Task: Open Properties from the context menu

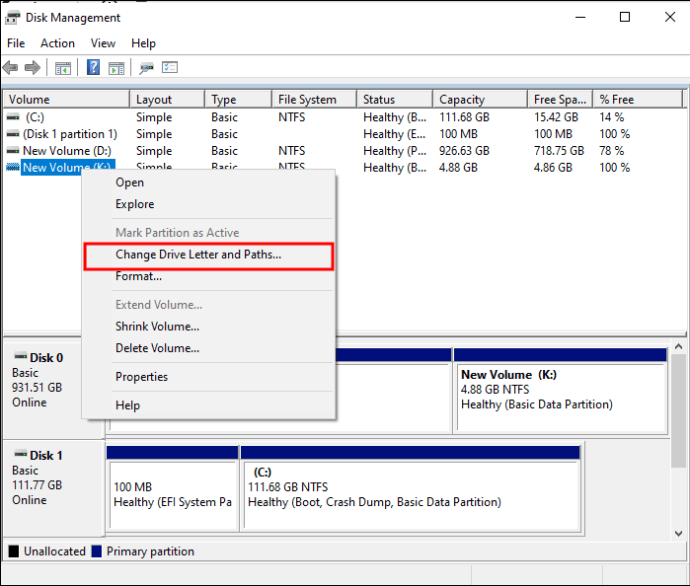Action: [141, 377]
